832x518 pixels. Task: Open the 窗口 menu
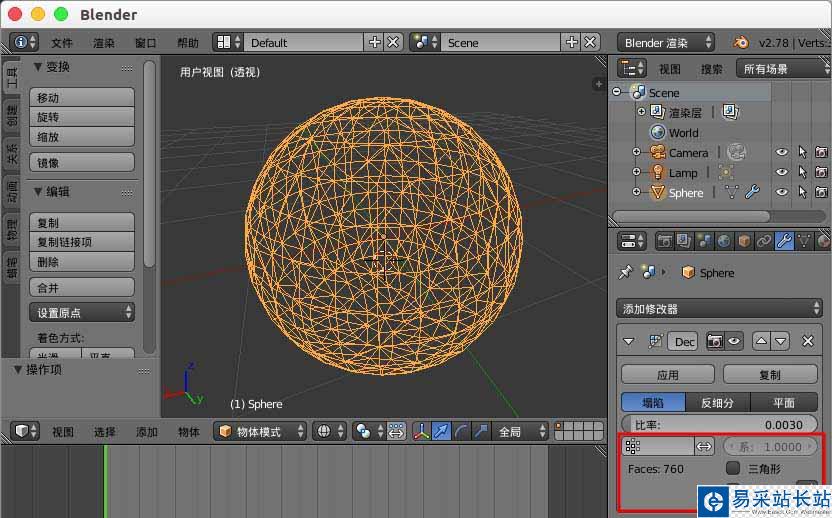pos(146,43)
